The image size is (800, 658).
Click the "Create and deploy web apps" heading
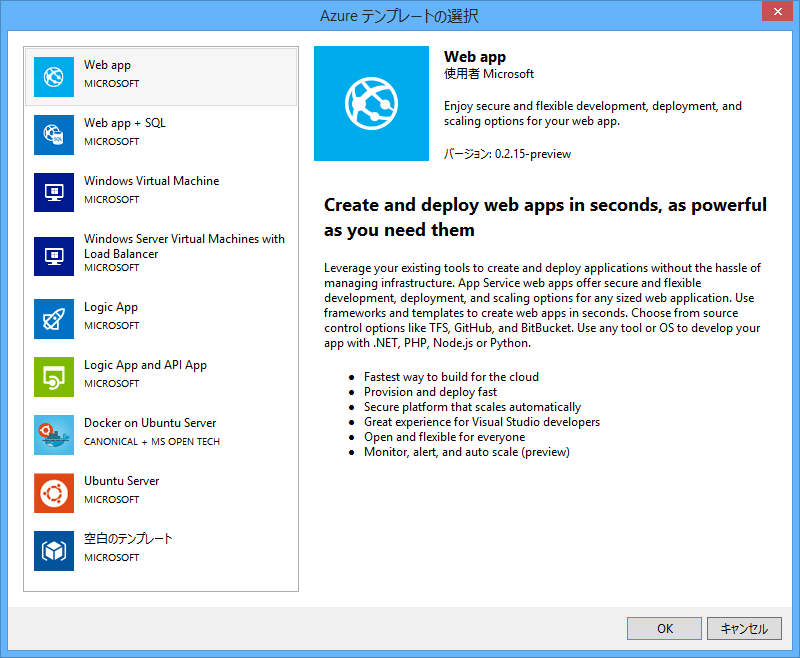click(x=545, y=217)
